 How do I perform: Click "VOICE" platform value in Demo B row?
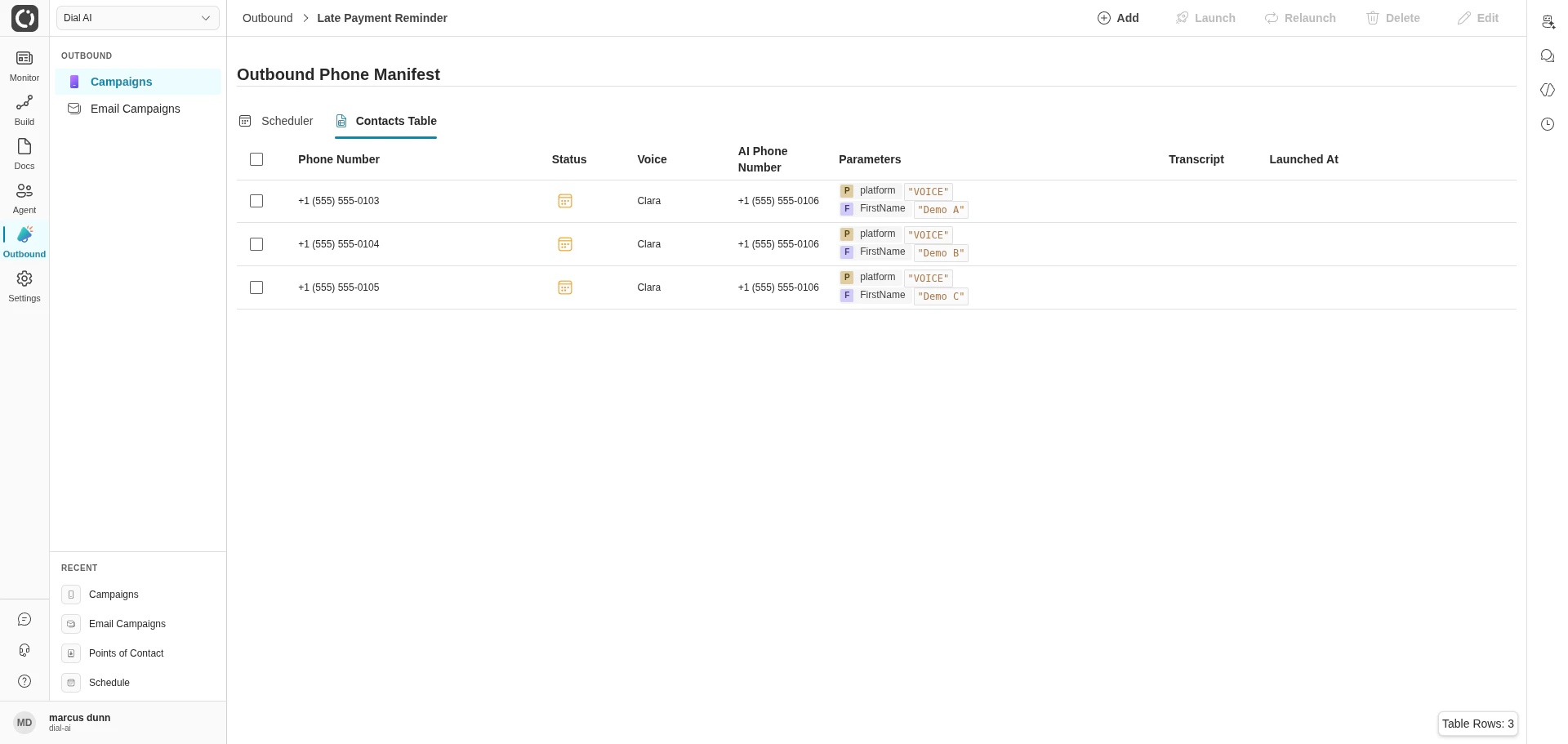tap(929, 235)
